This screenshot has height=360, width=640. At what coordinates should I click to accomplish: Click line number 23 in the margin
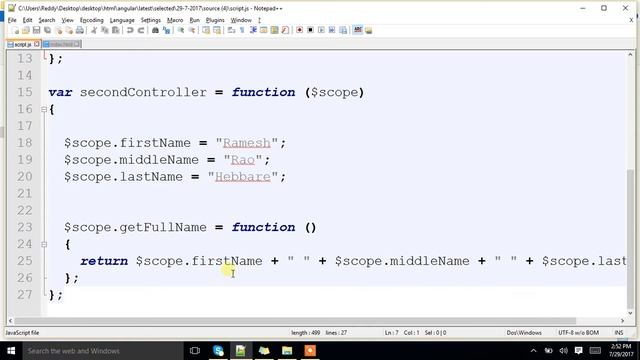click(24, 227)
